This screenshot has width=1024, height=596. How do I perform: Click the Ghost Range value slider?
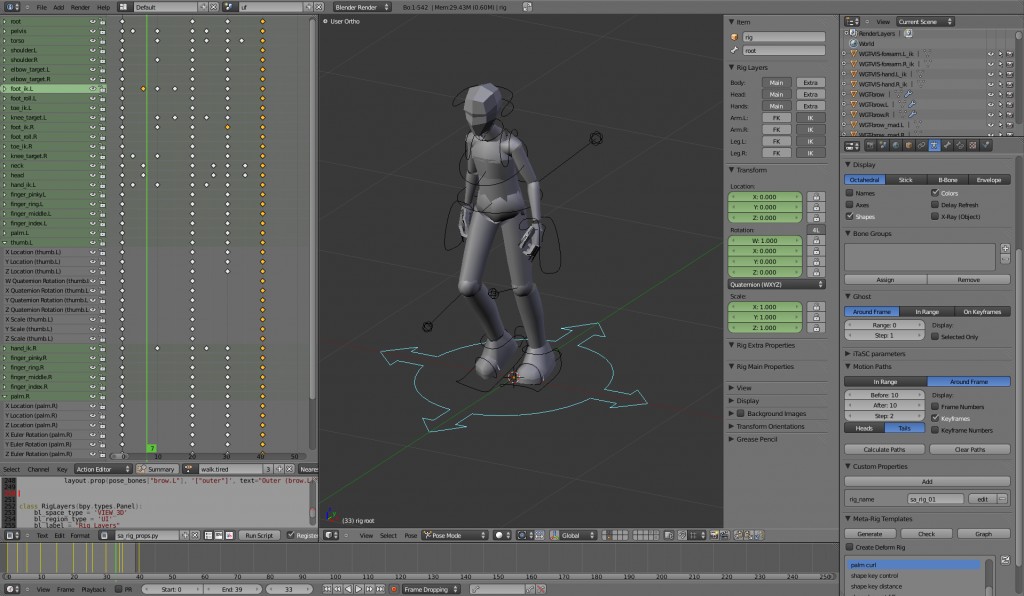(884, 325)
